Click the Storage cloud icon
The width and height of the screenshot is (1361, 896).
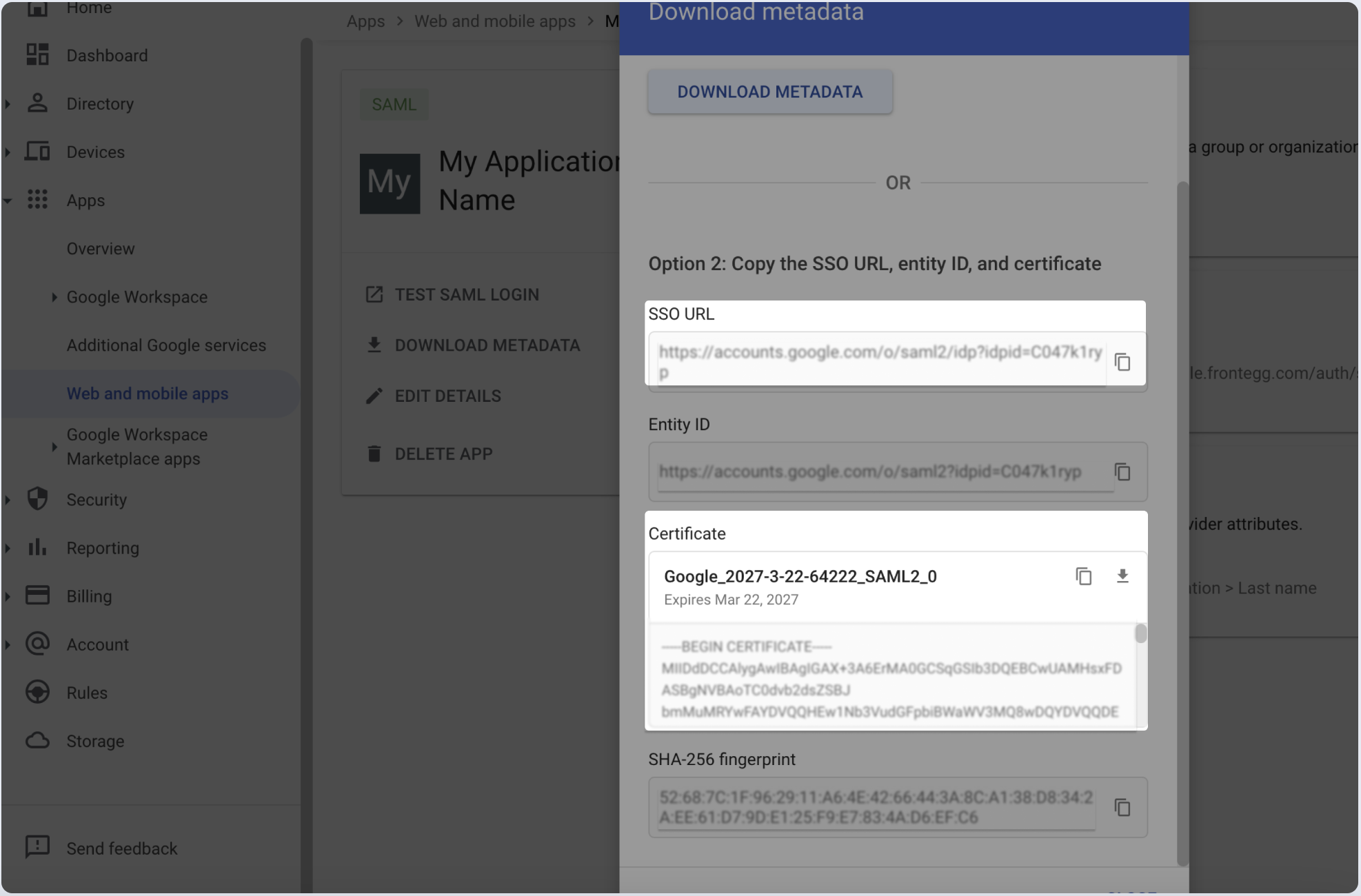pos(37,741)
